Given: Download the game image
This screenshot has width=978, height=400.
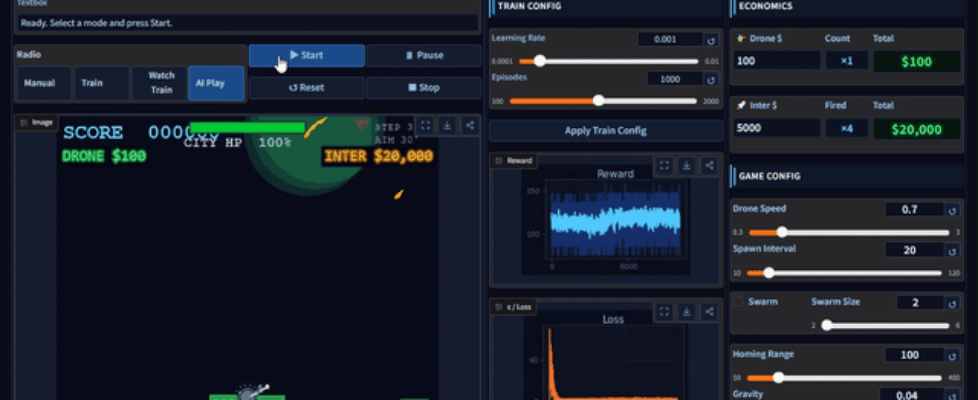Looking at the screenshot, I should click(446, 126).
